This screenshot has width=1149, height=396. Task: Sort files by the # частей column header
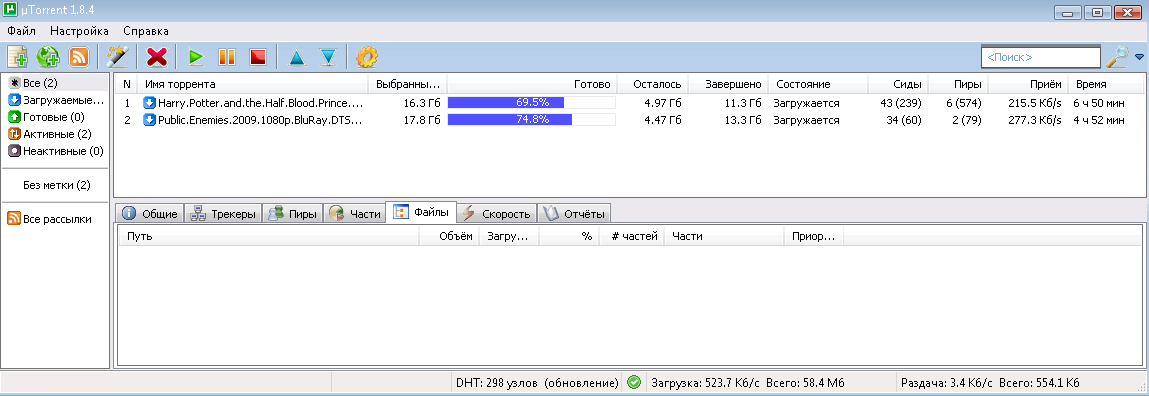(631, 236)
